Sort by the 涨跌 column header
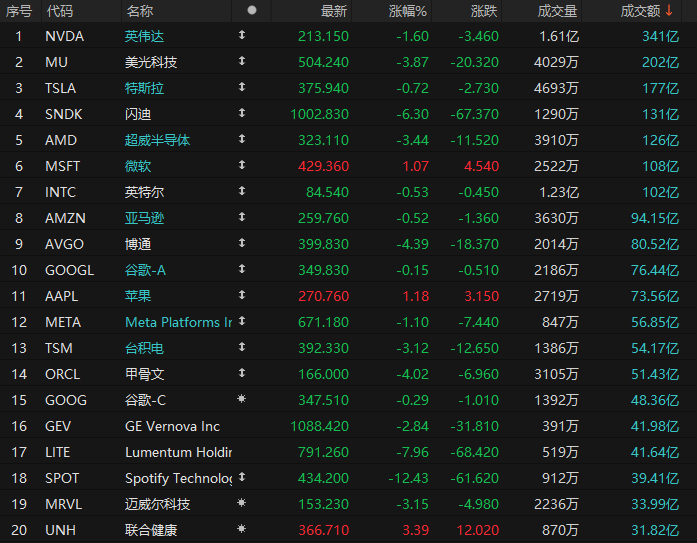 (x=484, y=11)
